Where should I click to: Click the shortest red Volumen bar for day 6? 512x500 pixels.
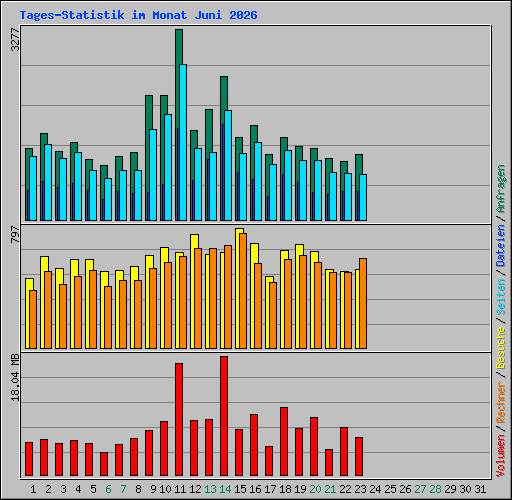pos(104,464)
